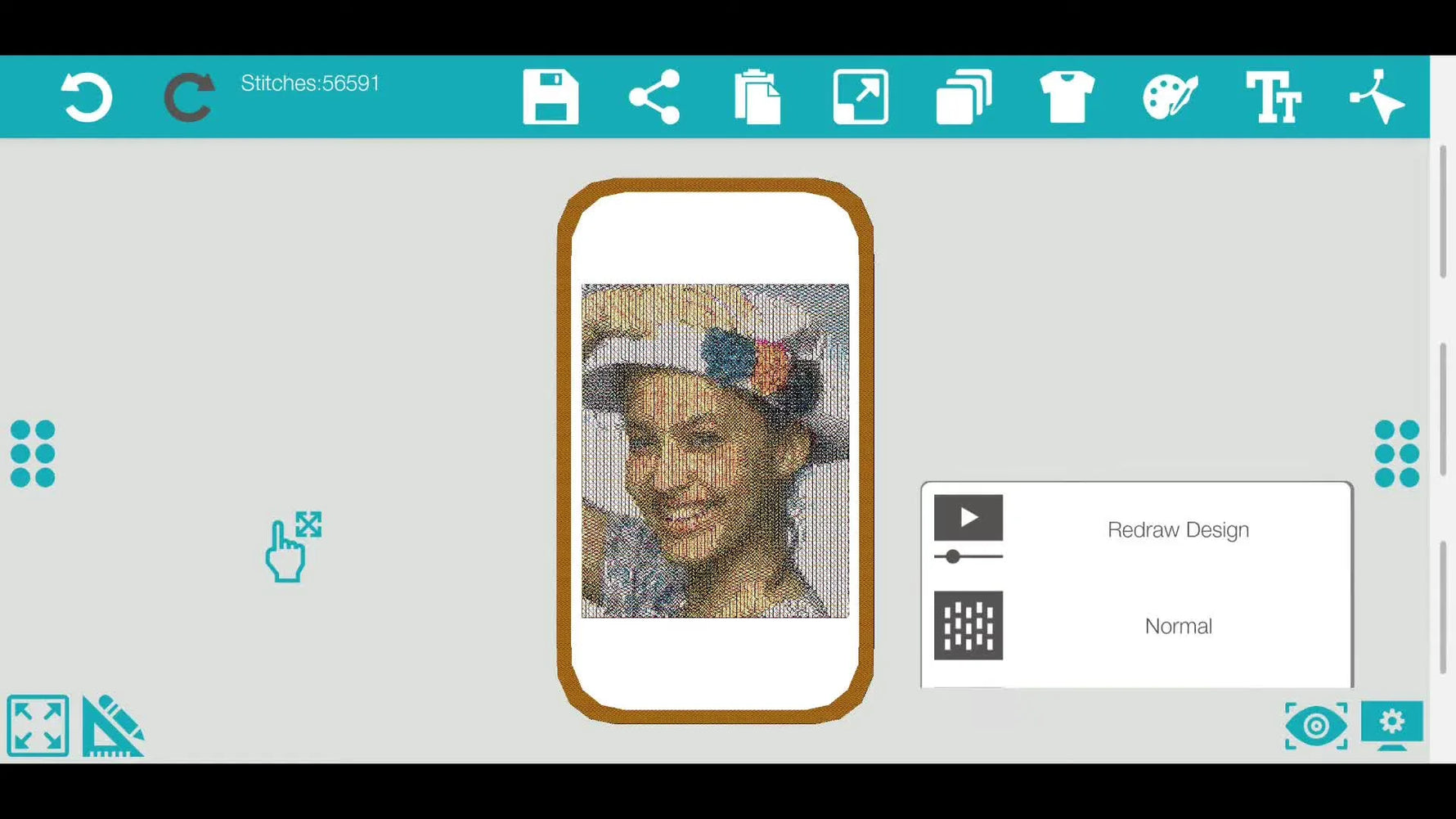Viewport: 1456px width, 819px height.
Task: Open the left six-dot grid menu
Action: (33, 454)
